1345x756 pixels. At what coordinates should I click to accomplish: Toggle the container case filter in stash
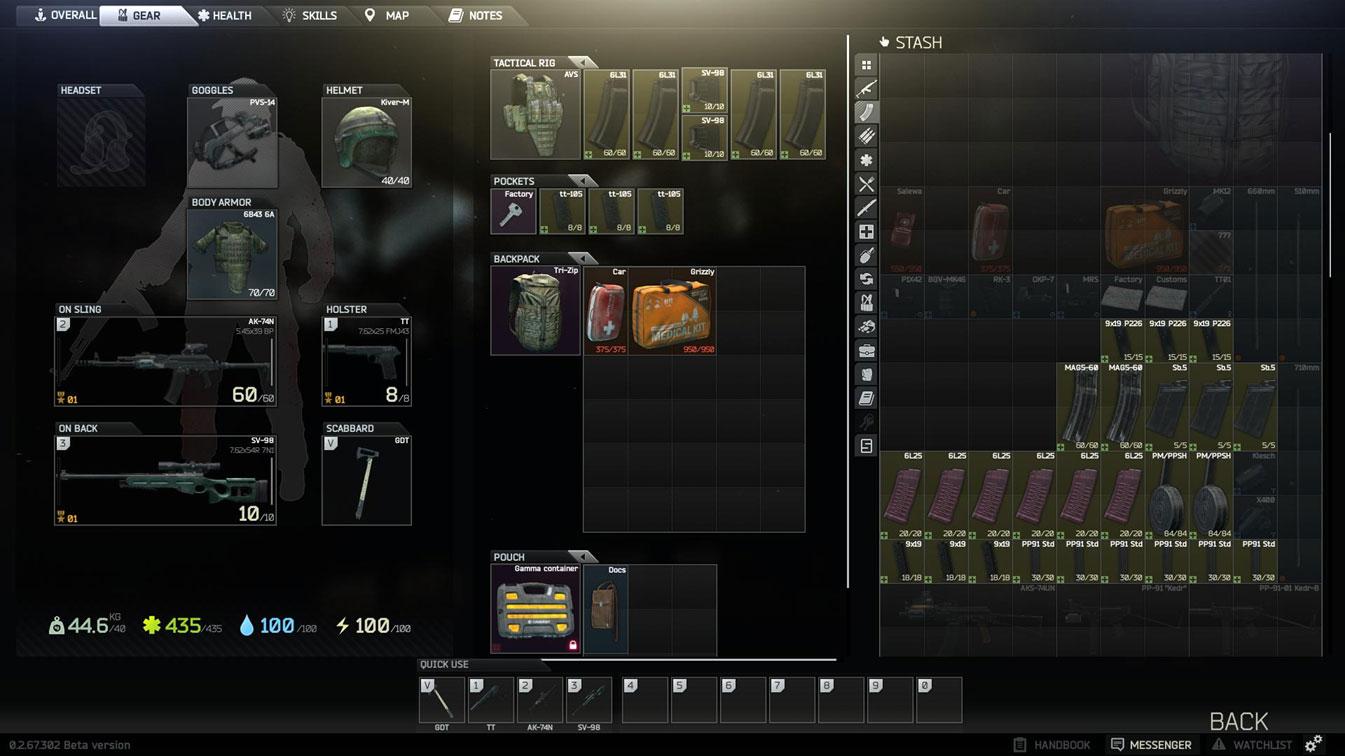pyautogui.click(x=866, y=351)
